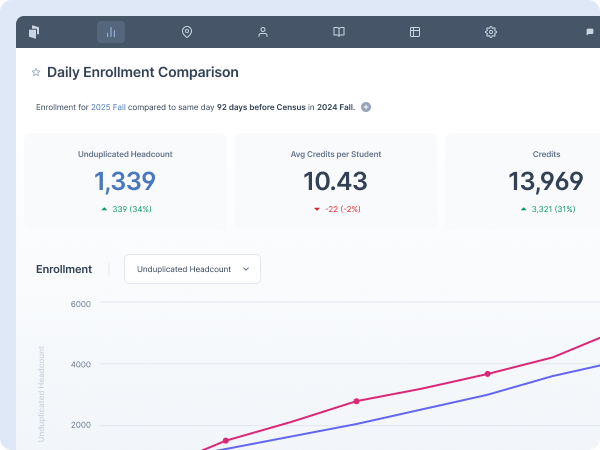This screenshot has height=450, width=600.
Task: Select the Credits summary card
Action: [530, 181]
